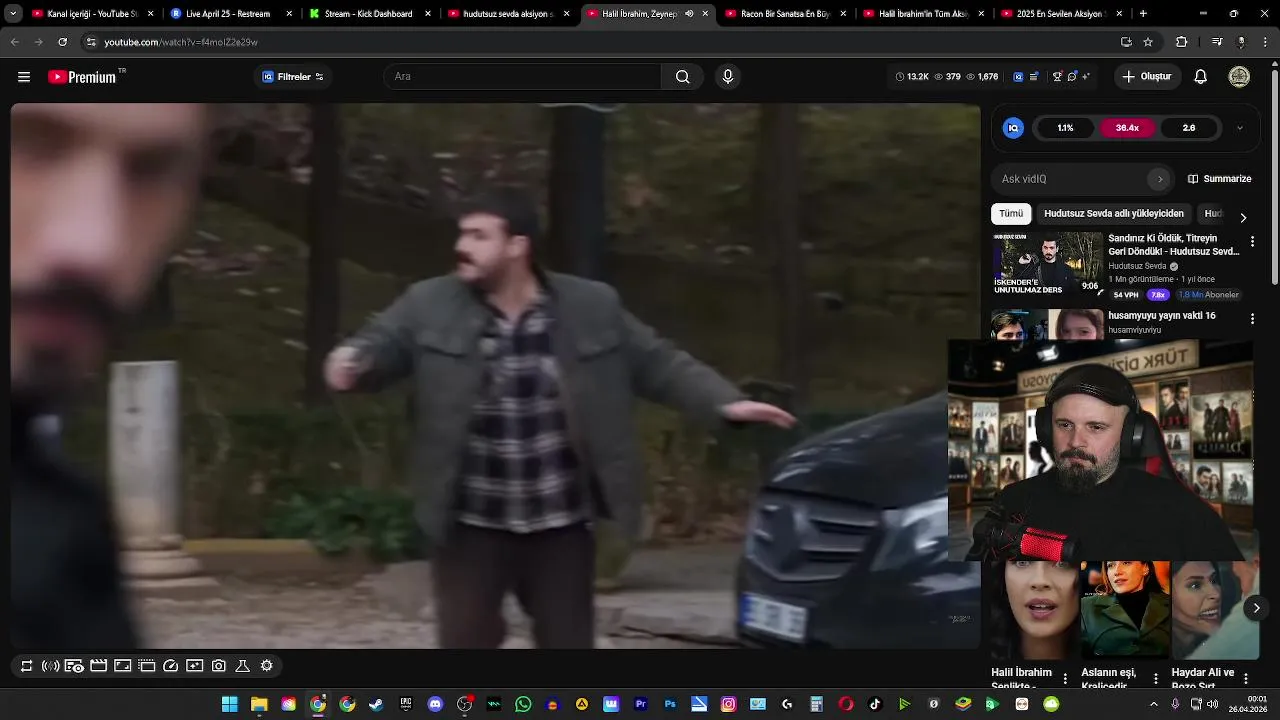This screenshot has width=1280, height=720.
Task: Open options for Haydar Ali short
Action: (1248, 679)
